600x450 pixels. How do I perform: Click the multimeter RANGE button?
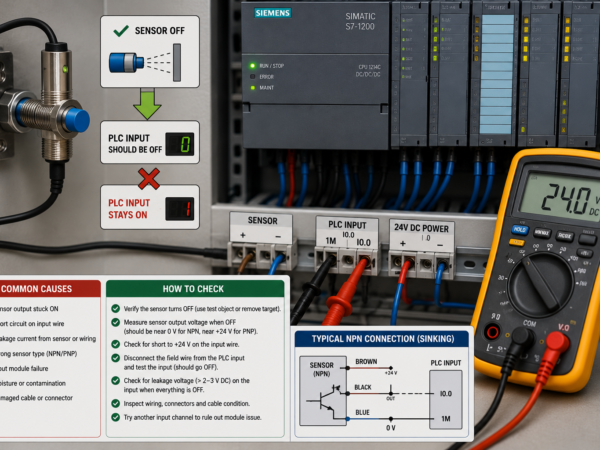565,236
